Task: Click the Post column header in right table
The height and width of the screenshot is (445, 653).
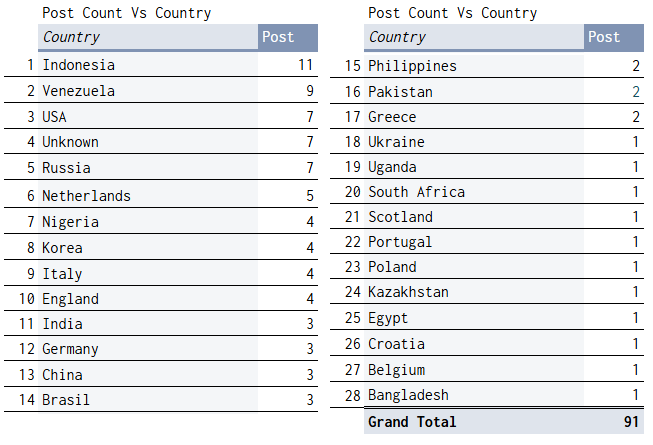Action: click(614, 37)
